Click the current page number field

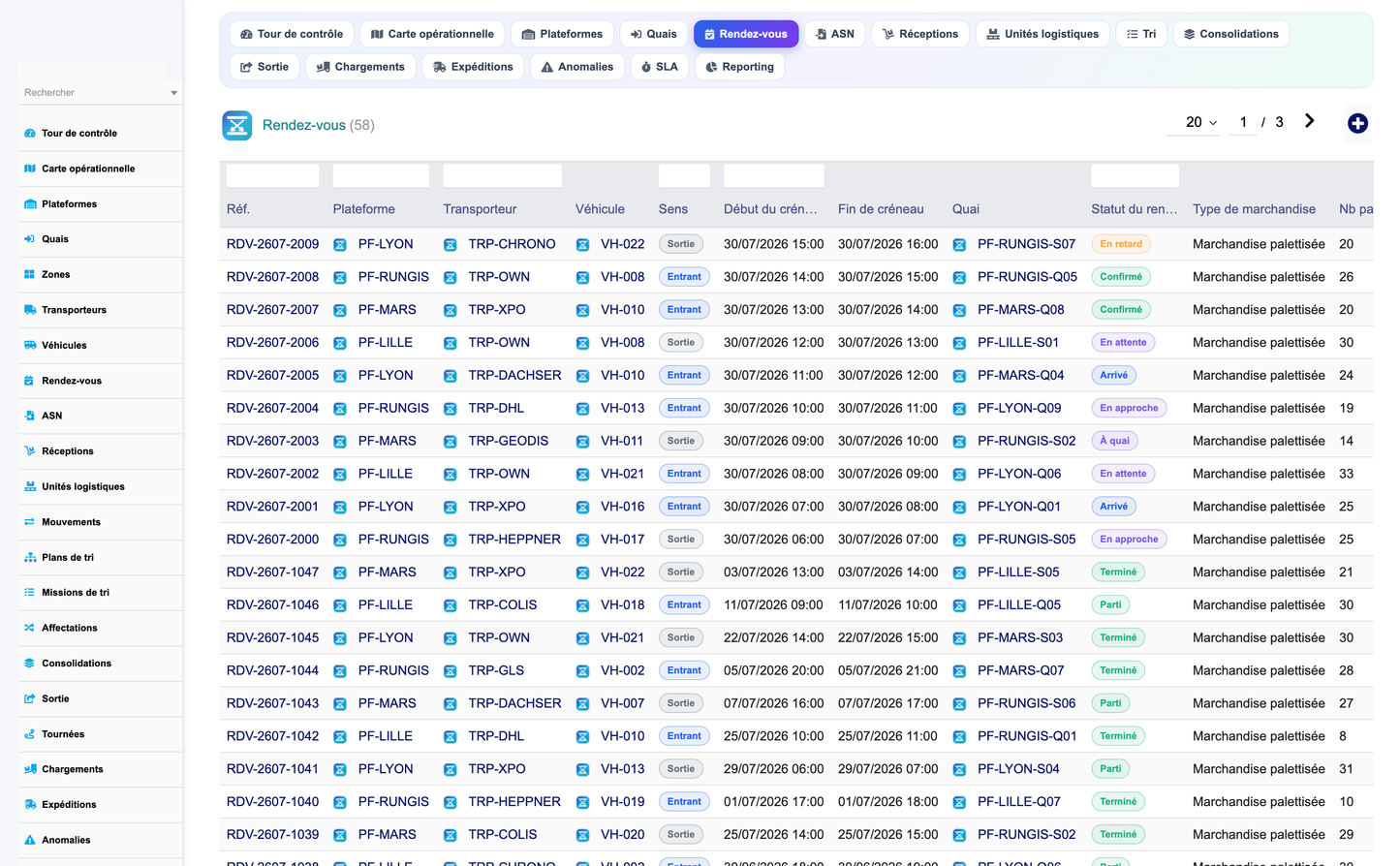pyautogui.click(x=1243, y=122)
